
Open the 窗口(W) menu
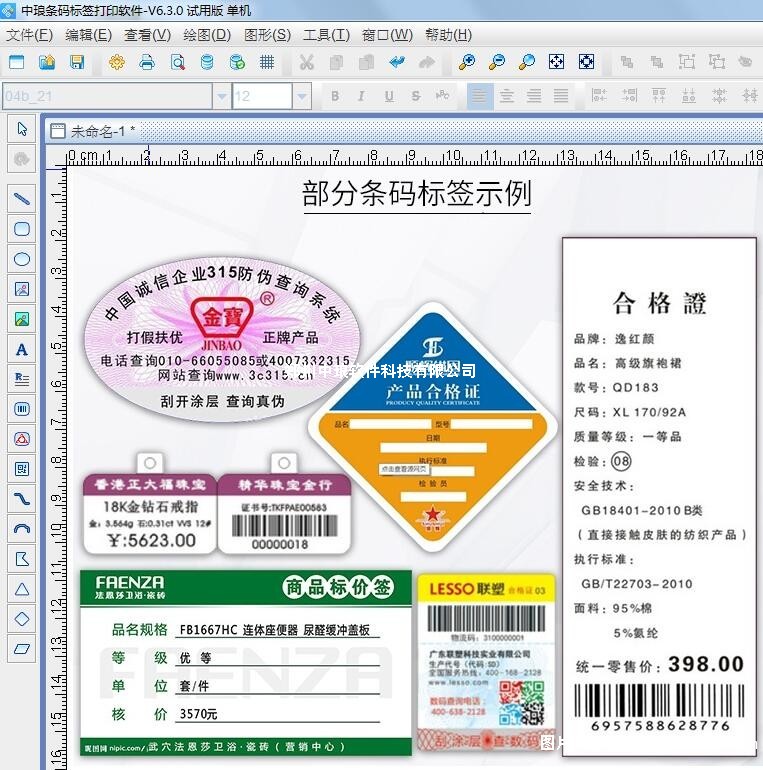click(x=387, y=35)
